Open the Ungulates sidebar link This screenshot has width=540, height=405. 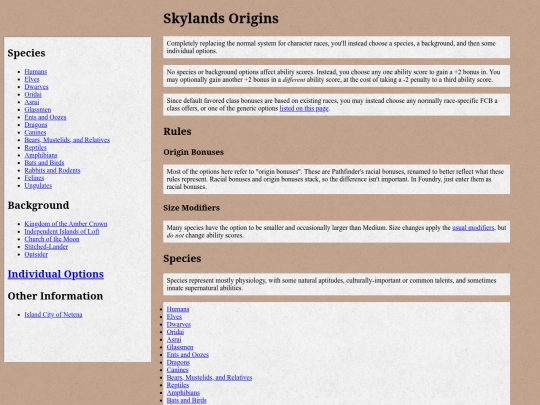pos(38,186)
